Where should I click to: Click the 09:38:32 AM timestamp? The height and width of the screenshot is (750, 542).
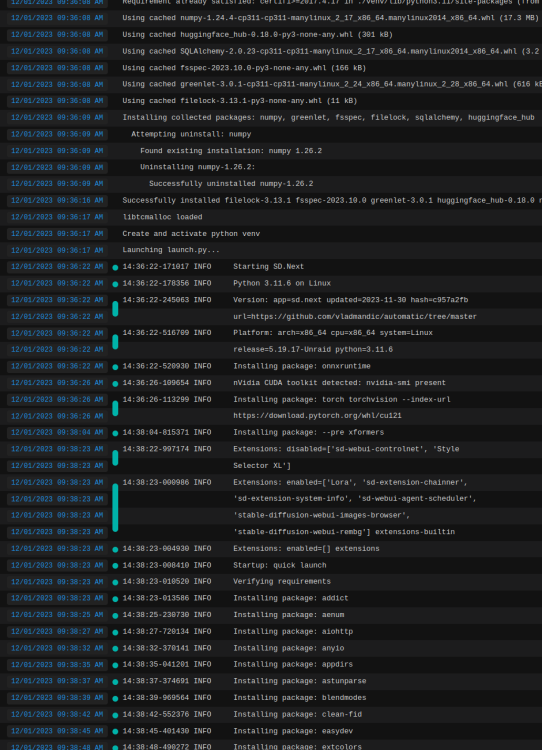pyautogui.click(x=57, y=649)
